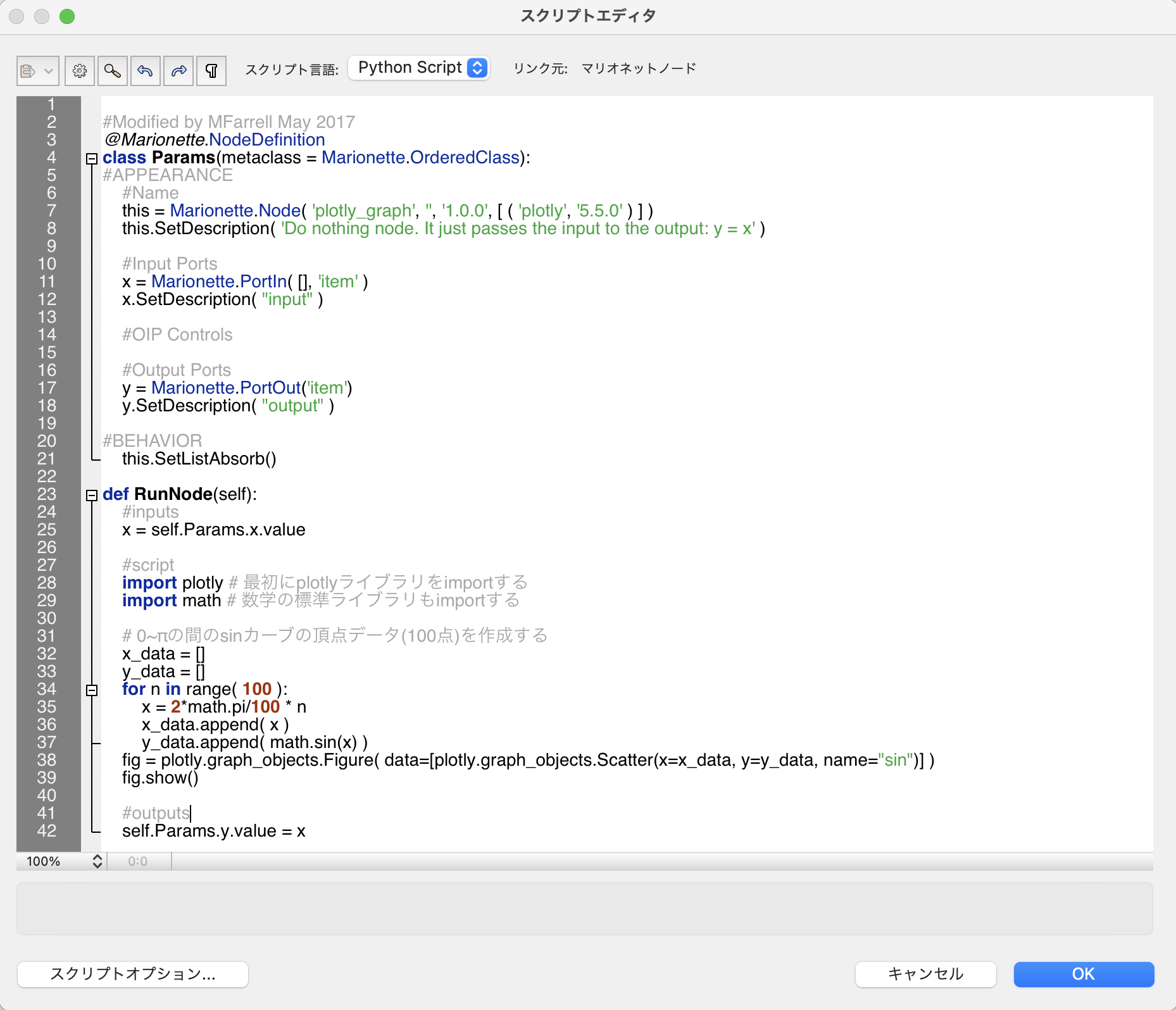Collapse the for loop fold marker
Viewport: 1176px width, 1010px height.
pyautogui.click(x=92, y=690)
